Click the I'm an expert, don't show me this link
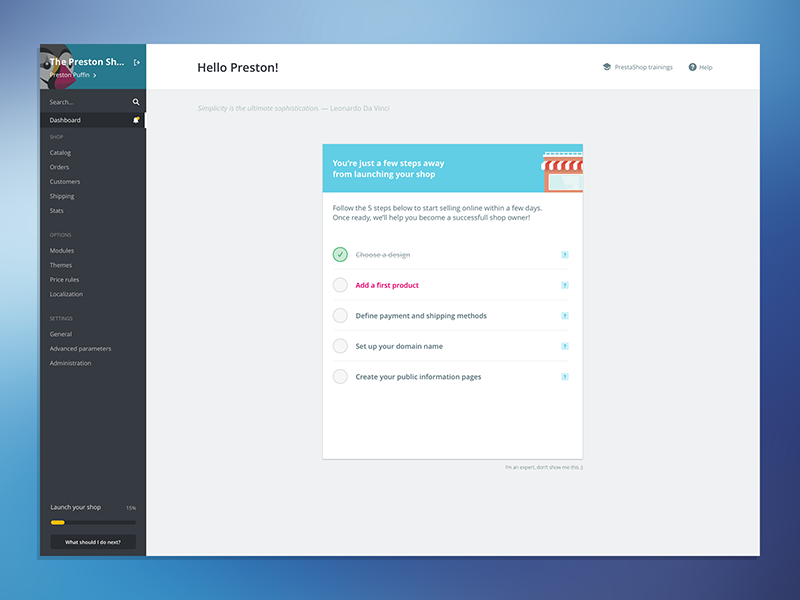This screenshot has width=800, height=600. point(546,466)
